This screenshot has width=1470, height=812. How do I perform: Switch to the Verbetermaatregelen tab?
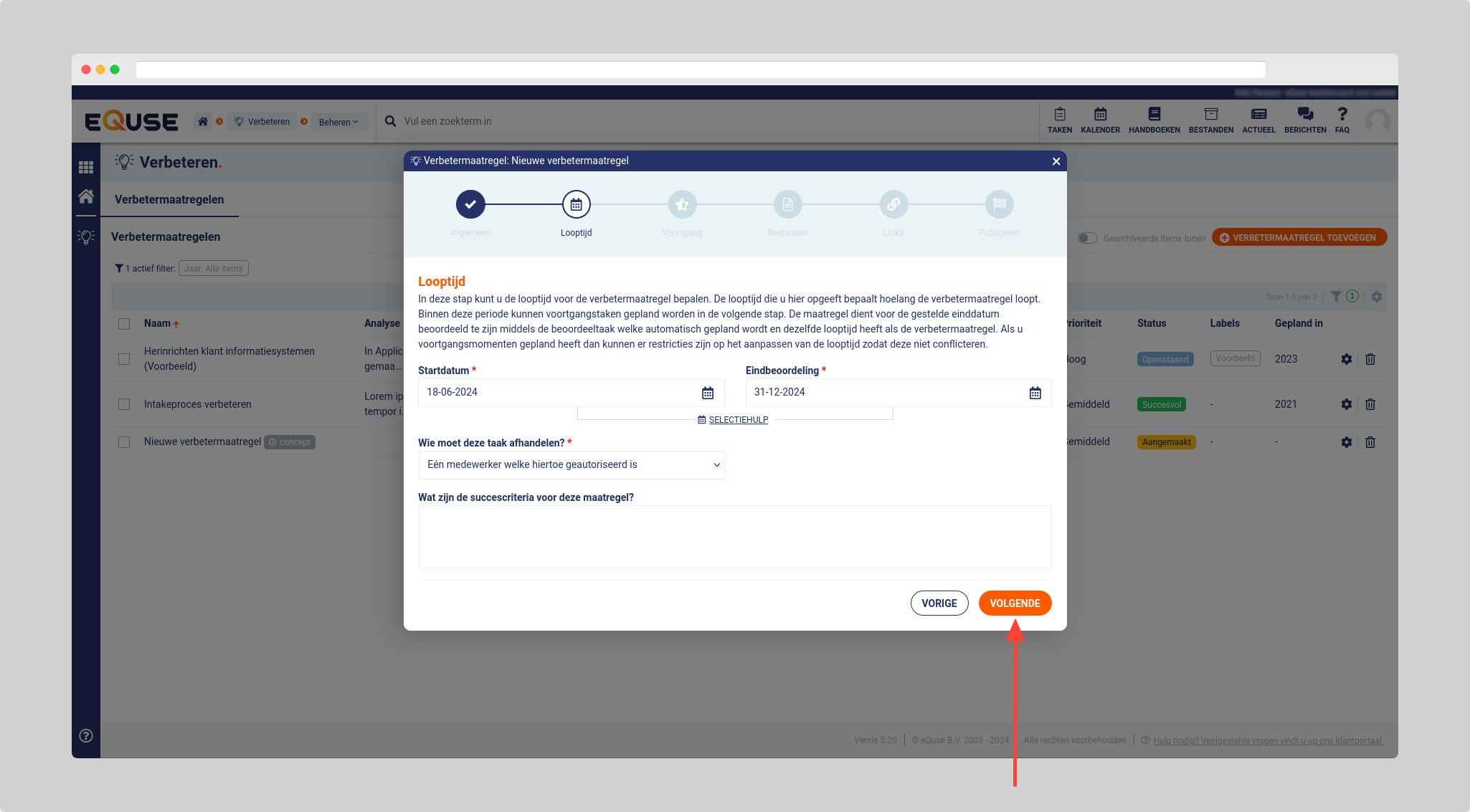pyautogui.click(x=169, y=199)
